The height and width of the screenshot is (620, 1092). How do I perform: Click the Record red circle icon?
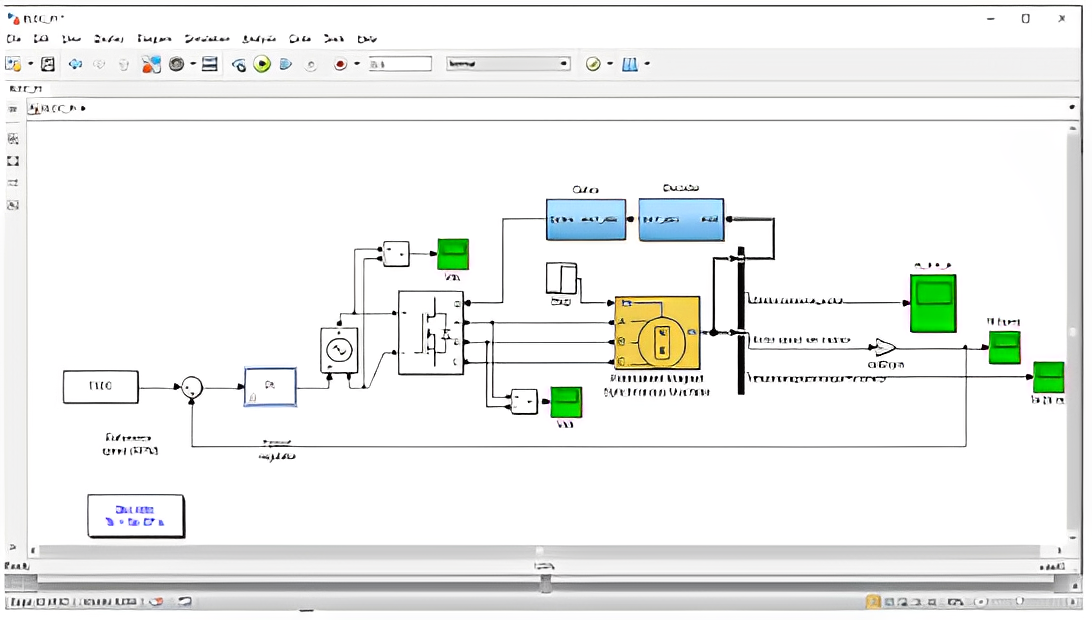(340, 64)
